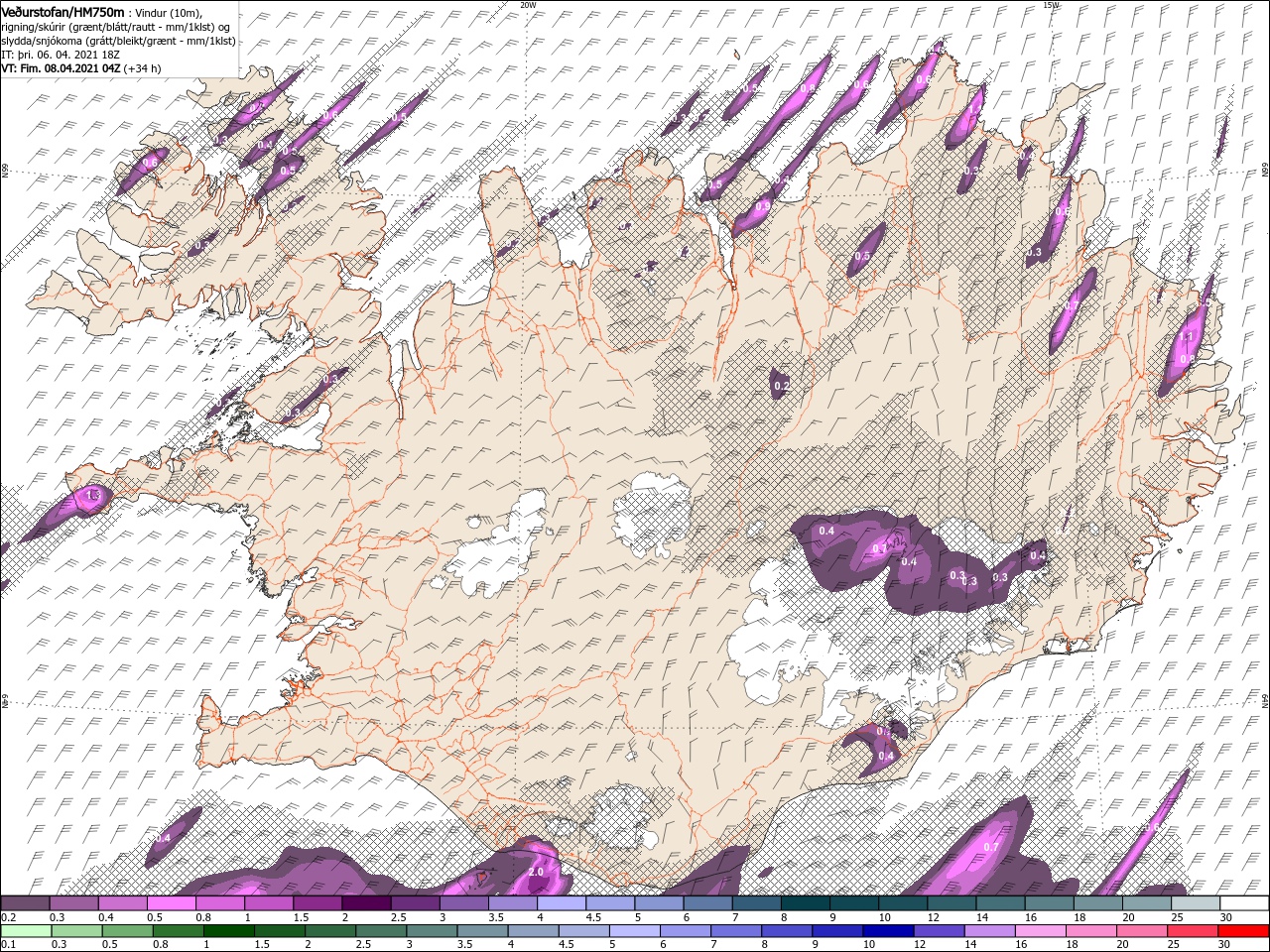Click the 0.2–0.3 swatch in the upper legend row
Screen dimensions: 1270x952
(26, 903)
